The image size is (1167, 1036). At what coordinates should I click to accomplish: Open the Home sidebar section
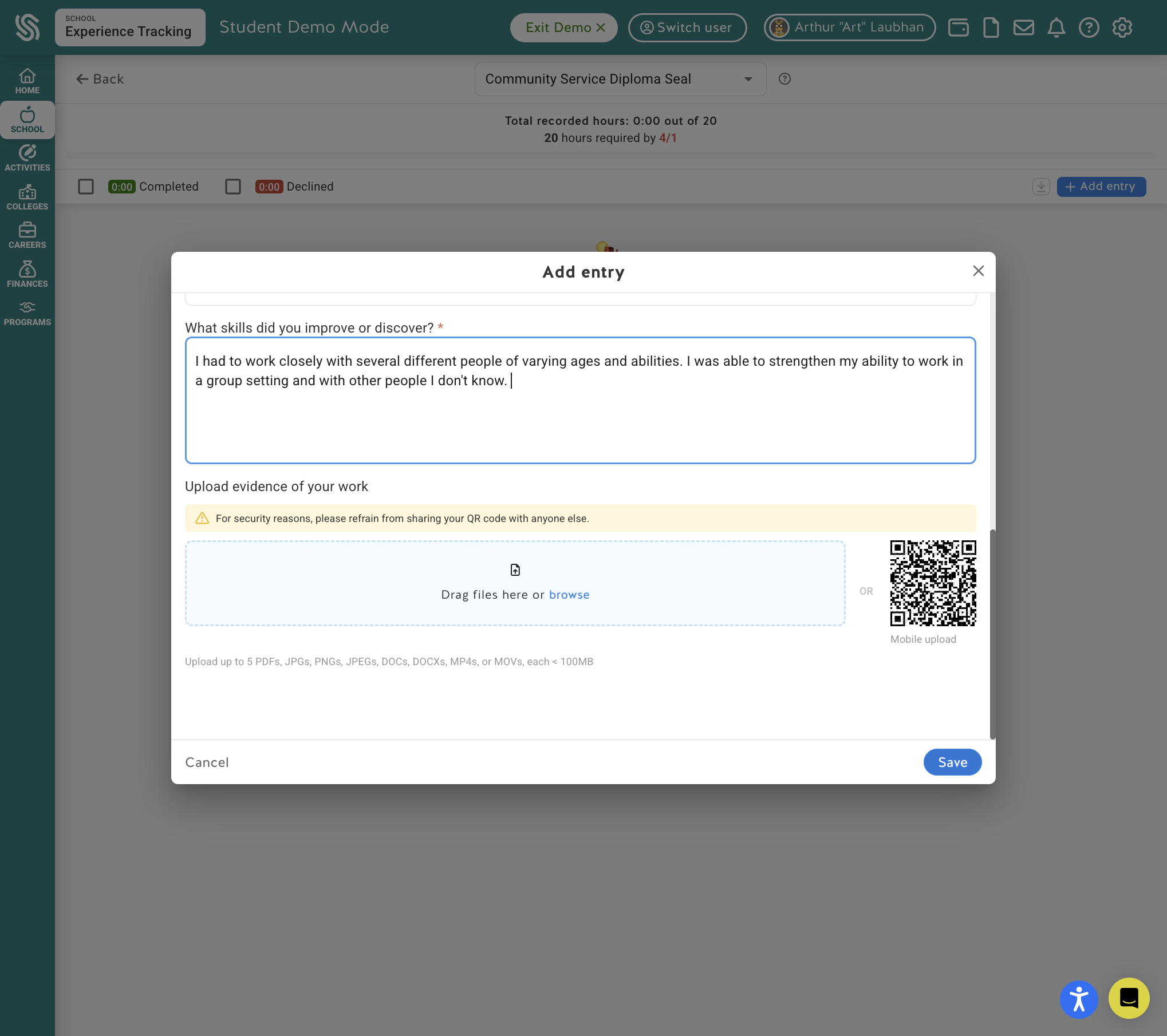(27, 81)
